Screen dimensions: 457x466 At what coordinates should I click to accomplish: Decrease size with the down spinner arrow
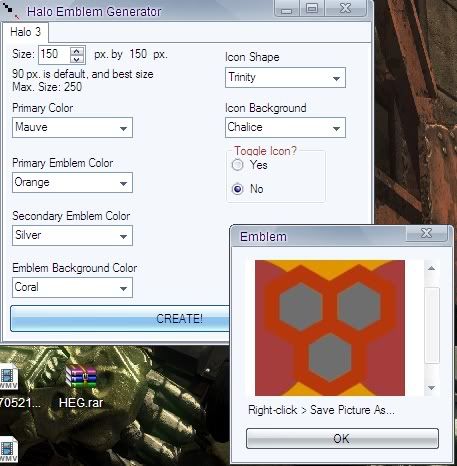click(77, 59)
